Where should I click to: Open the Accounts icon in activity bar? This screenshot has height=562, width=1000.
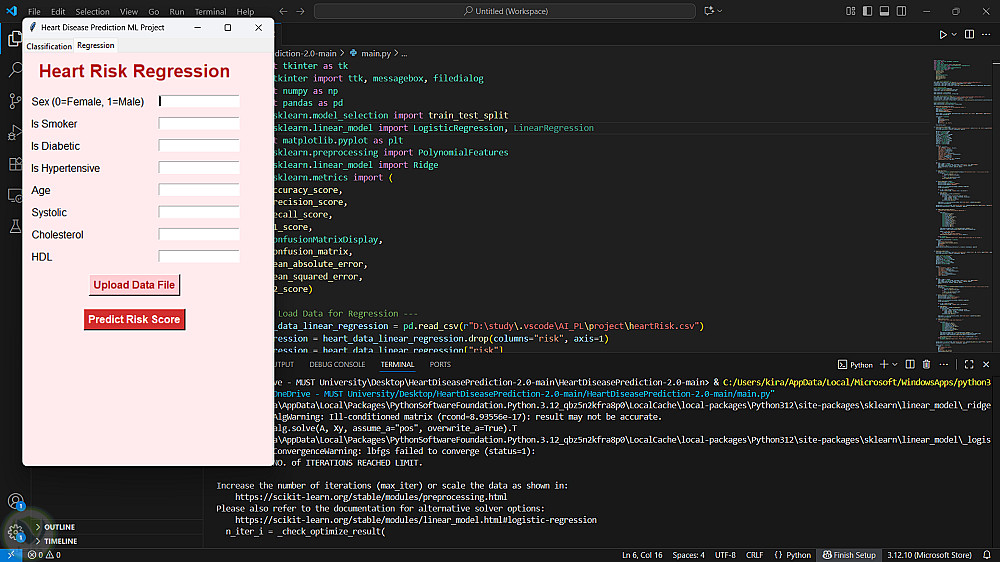[15, 501]
